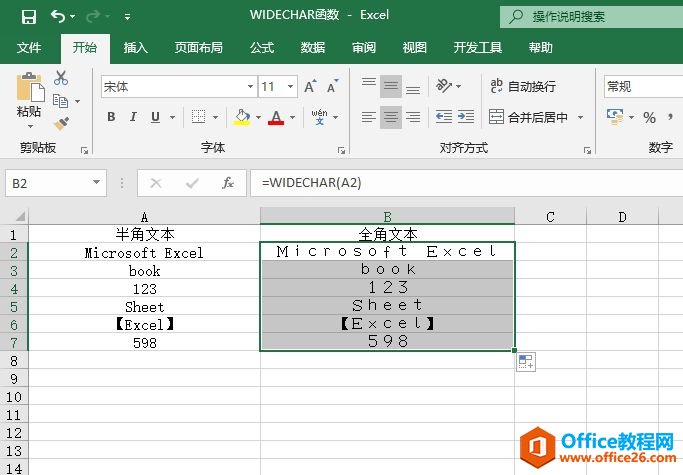Viewport: 683px width, 475px height.
Task: Align text left
Action: (369, 117)
